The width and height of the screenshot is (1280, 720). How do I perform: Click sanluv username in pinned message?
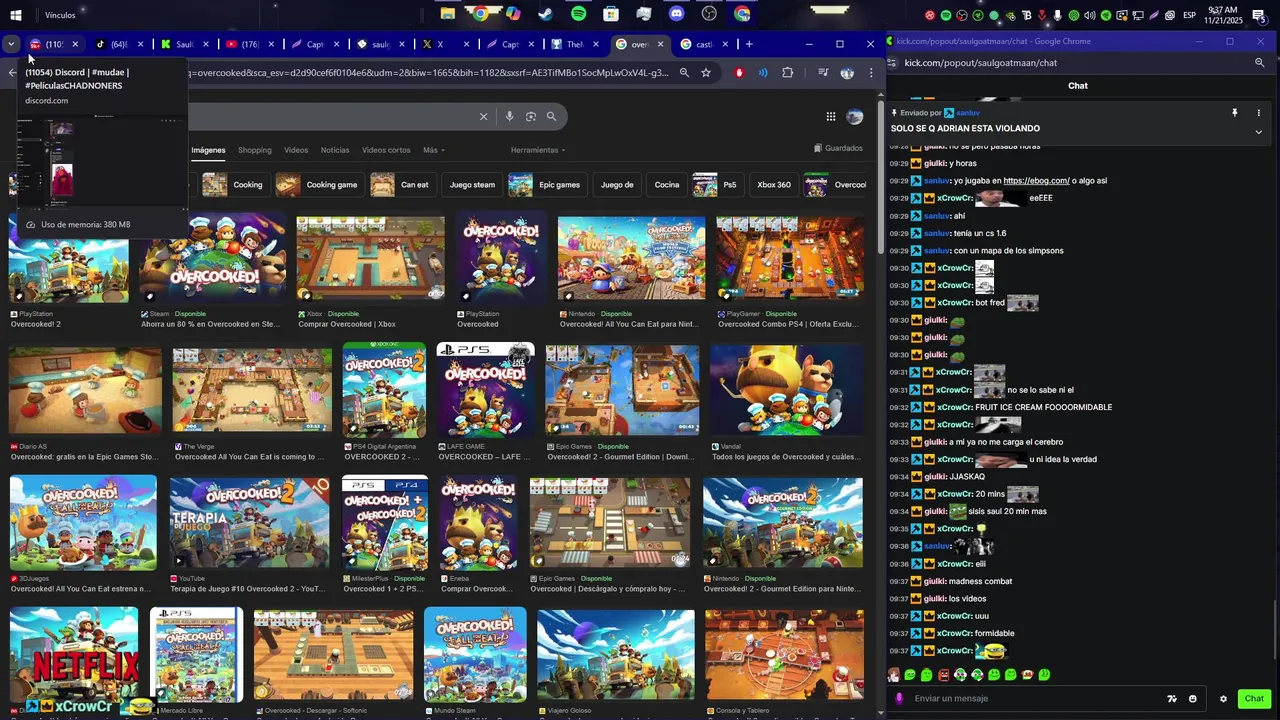click(968, 113)
